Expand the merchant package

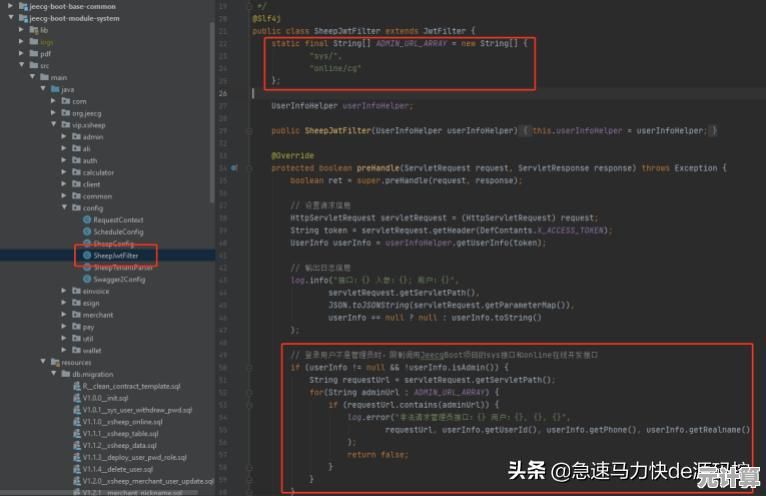coord(64,315)
